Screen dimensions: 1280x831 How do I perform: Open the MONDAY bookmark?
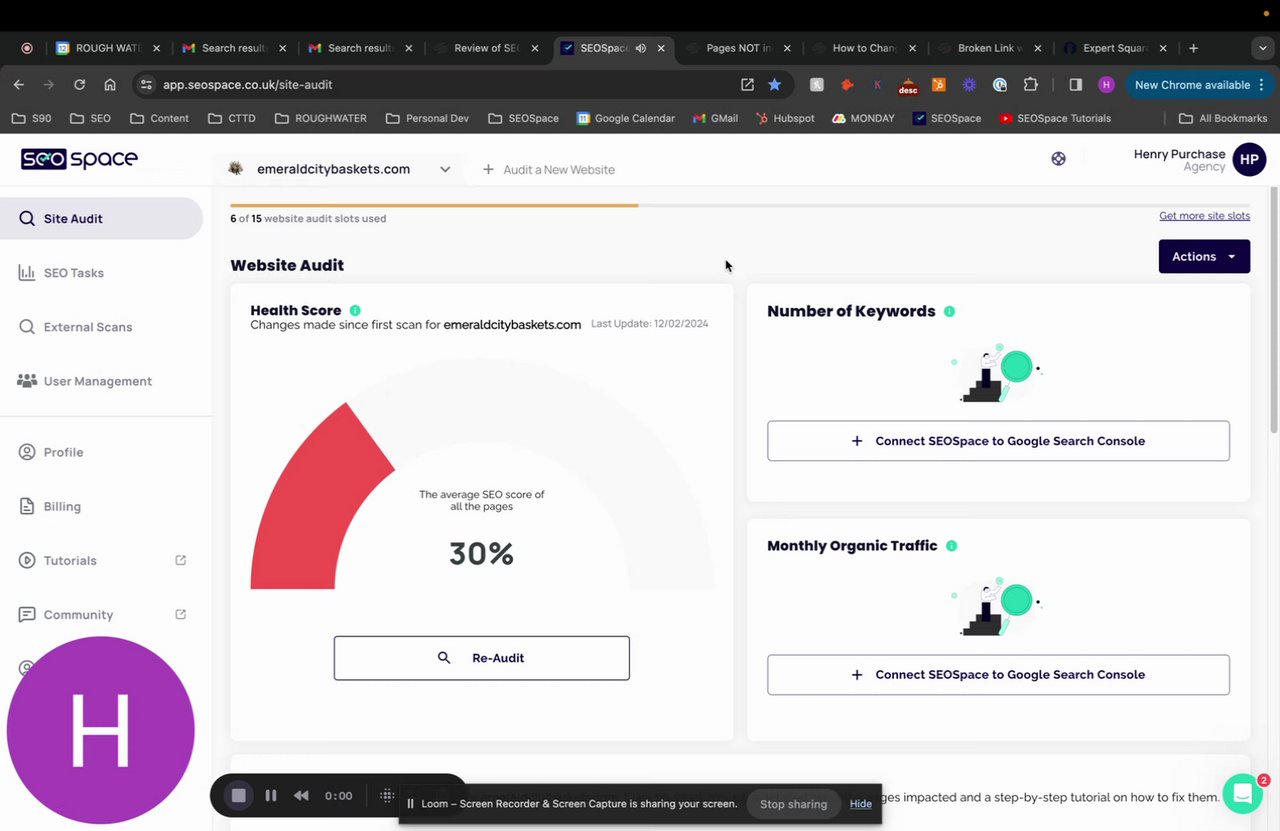point(862,118)
